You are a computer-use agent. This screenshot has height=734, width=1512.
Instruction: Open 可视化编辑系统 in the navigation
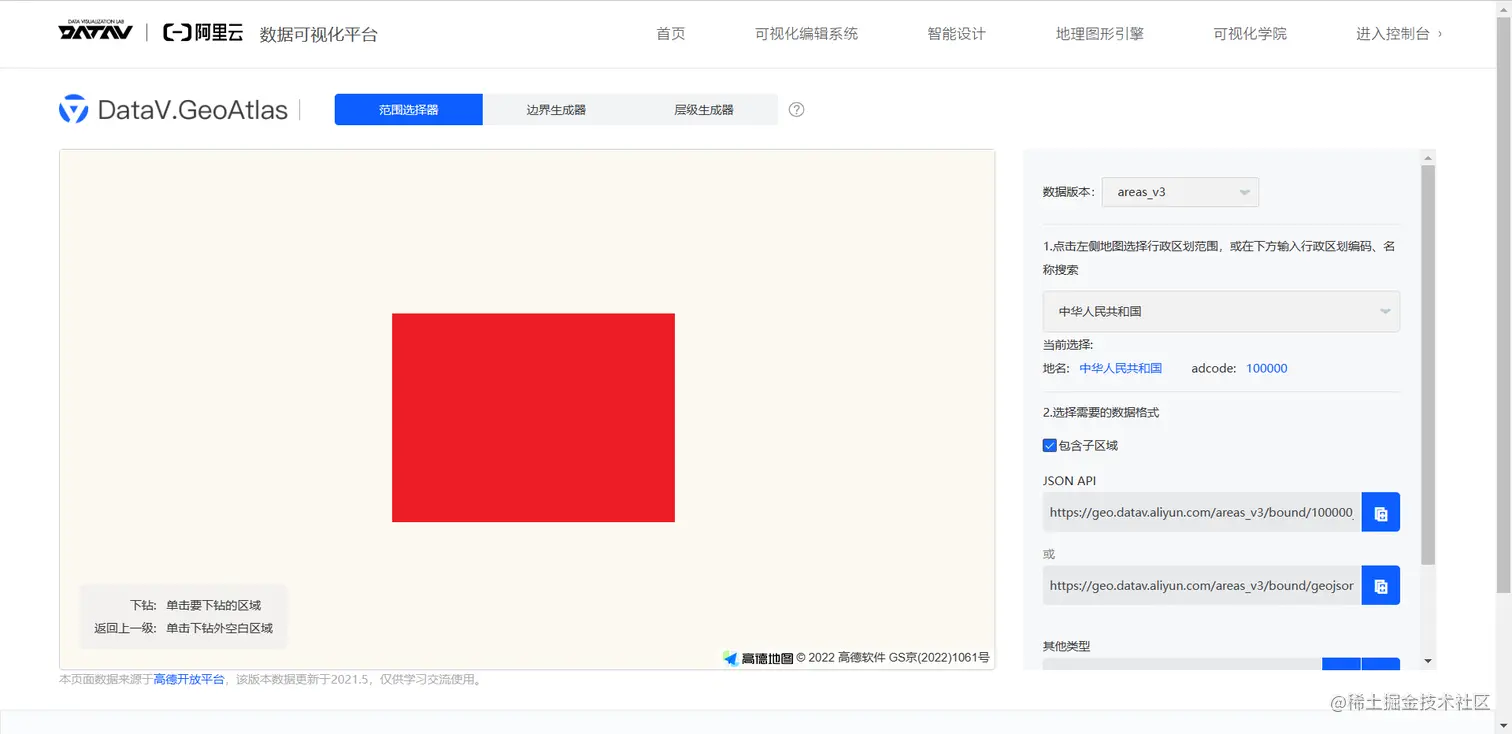806,34
